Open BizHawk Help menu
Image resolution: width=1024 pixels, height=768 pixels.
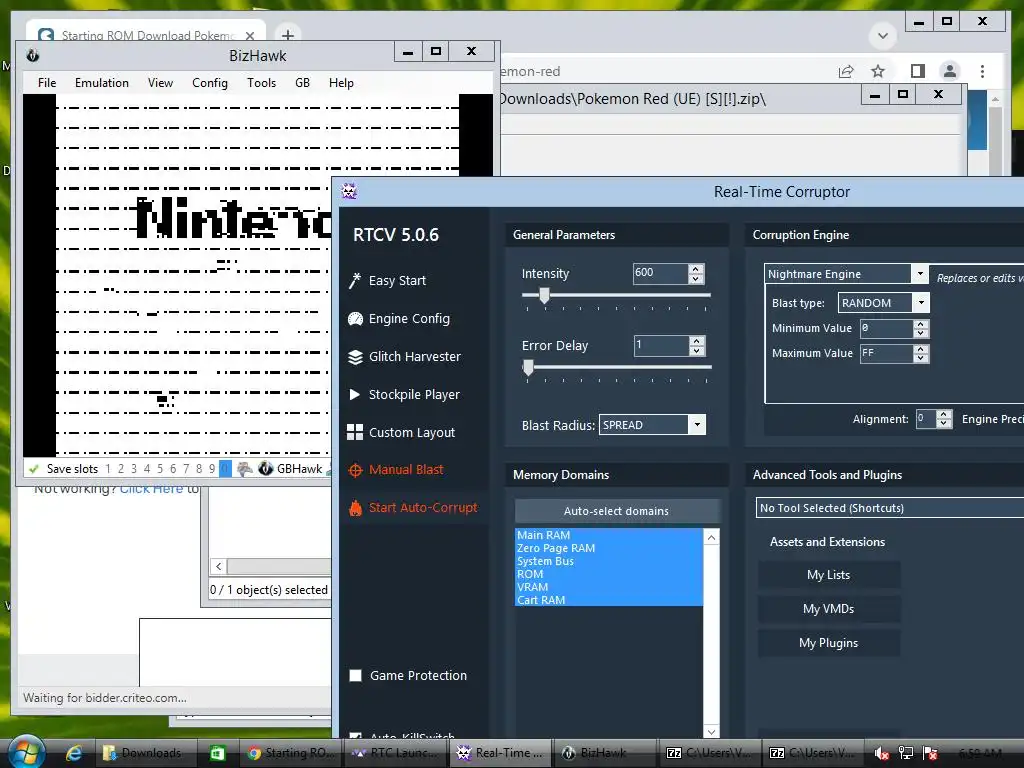tap(341, 83)
